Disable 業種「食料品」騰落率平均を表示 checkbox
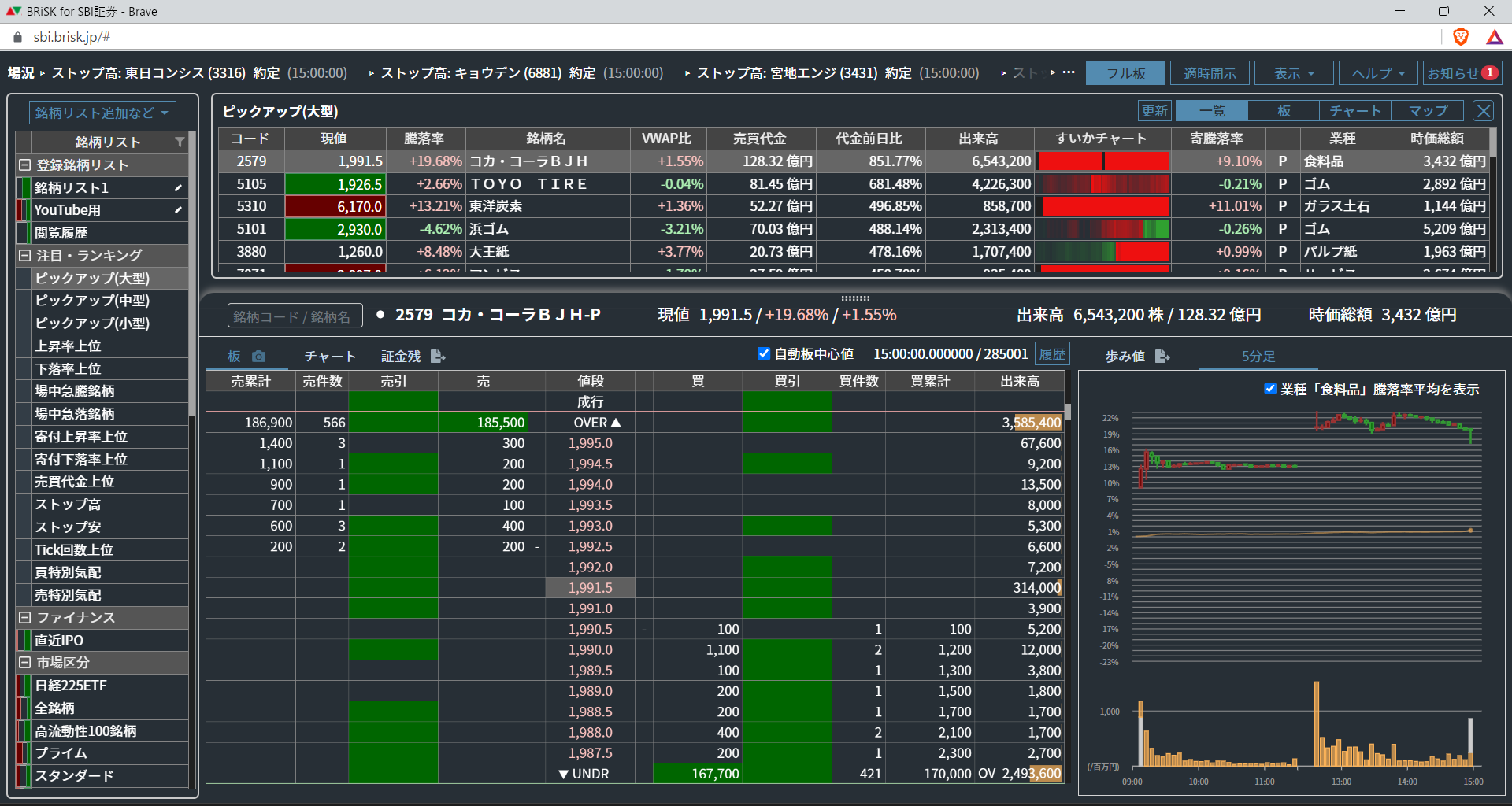1512x806 pixels. point(1270,388)
